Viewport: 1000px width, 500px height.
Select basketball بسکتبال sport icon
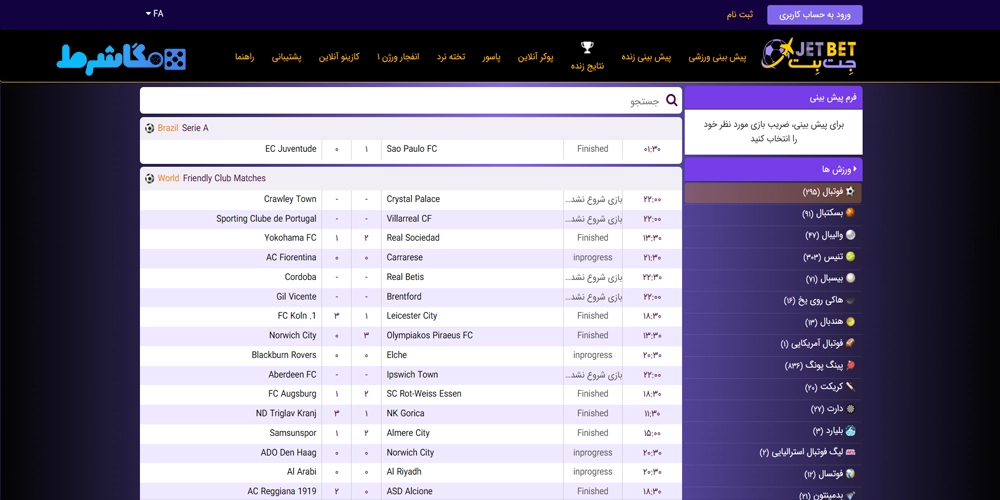tap(849, 213)
